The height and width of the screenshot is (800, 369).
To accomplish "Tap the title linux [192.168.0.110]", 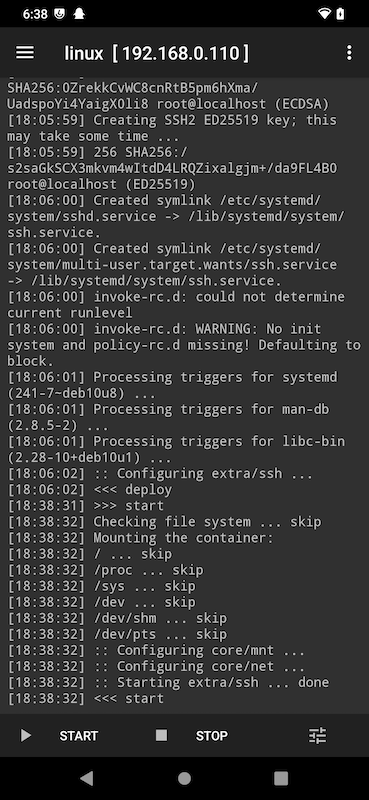I will (x=156, y=53).
